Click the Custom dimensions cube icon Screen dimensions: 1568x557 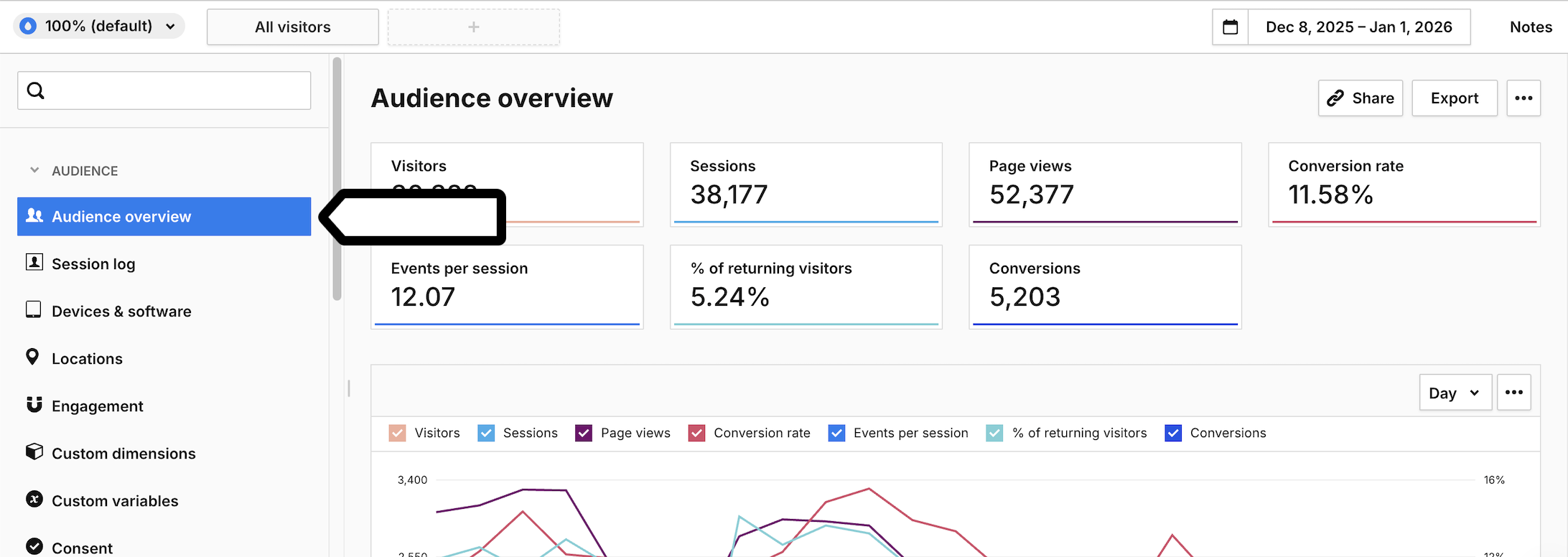[34, 451]
